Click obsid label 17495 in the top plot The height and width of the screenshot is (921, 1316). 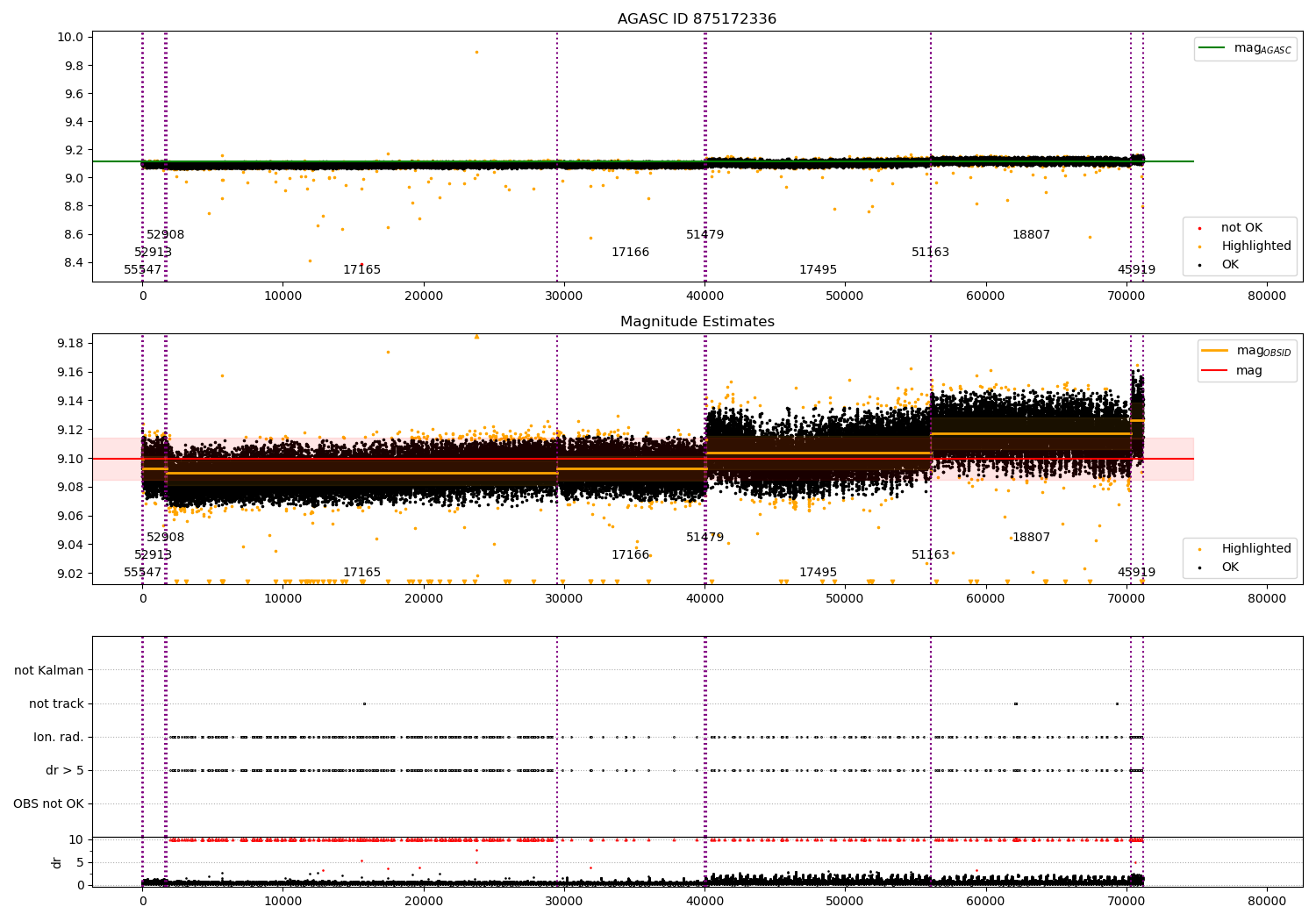pos(818,269)
